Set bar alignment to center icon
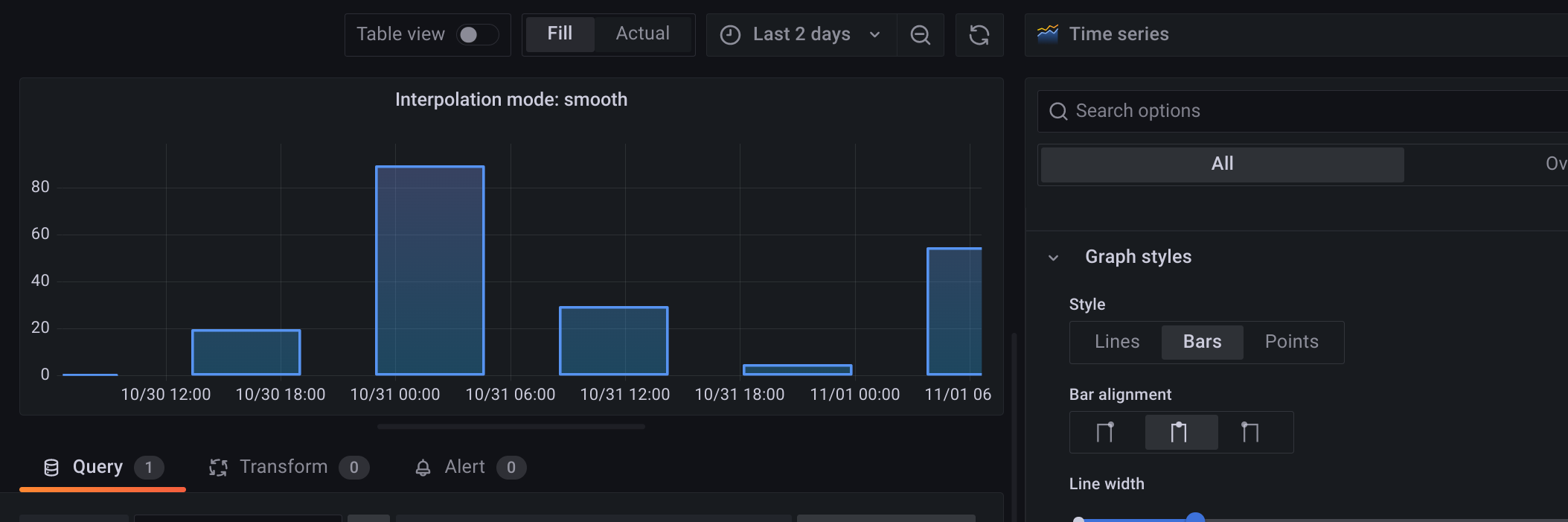 1181,432
